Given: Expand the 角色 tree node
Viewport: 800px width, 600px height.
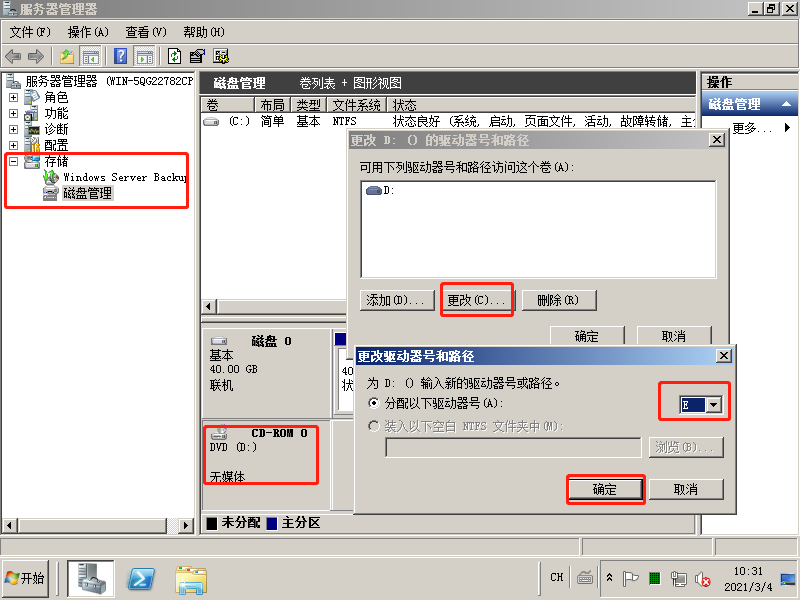Looking at the screenshot, I should pos(14,97).
